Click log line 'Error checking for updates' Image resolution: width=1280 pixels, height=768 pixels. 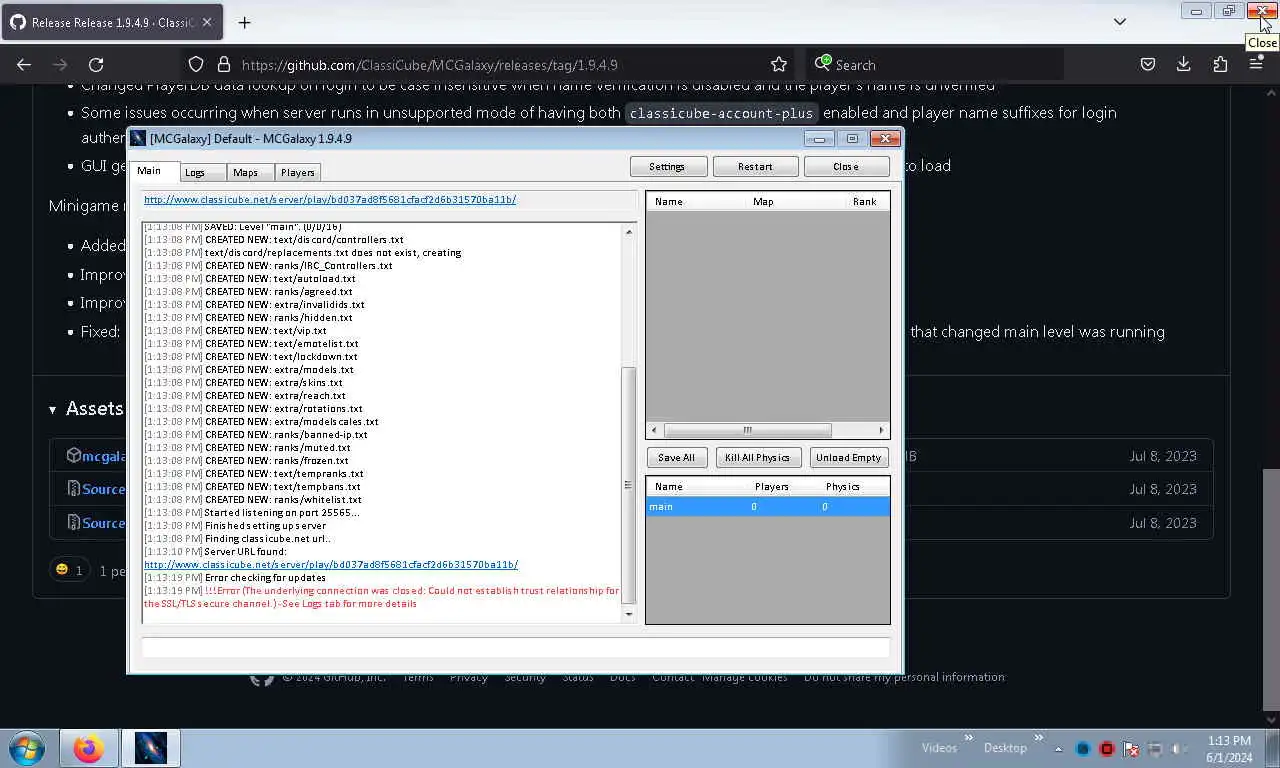pyautogui.click(x=265, y=577)
